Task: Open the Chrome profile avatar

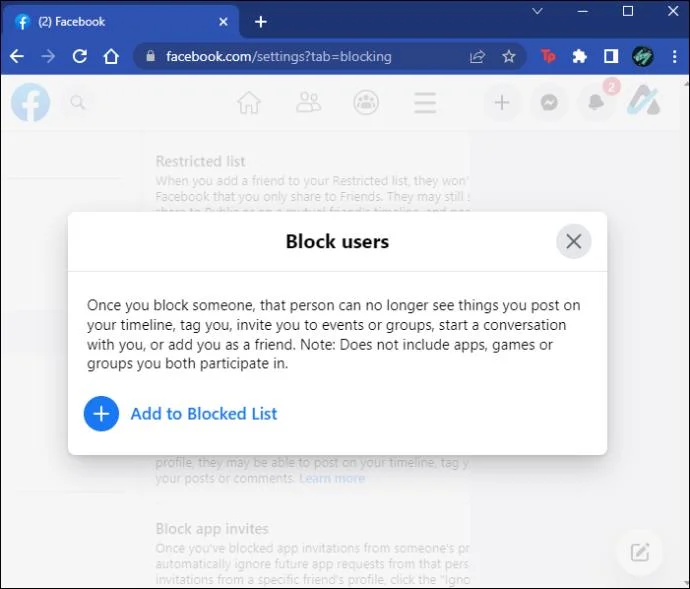Action: point(642,56)
